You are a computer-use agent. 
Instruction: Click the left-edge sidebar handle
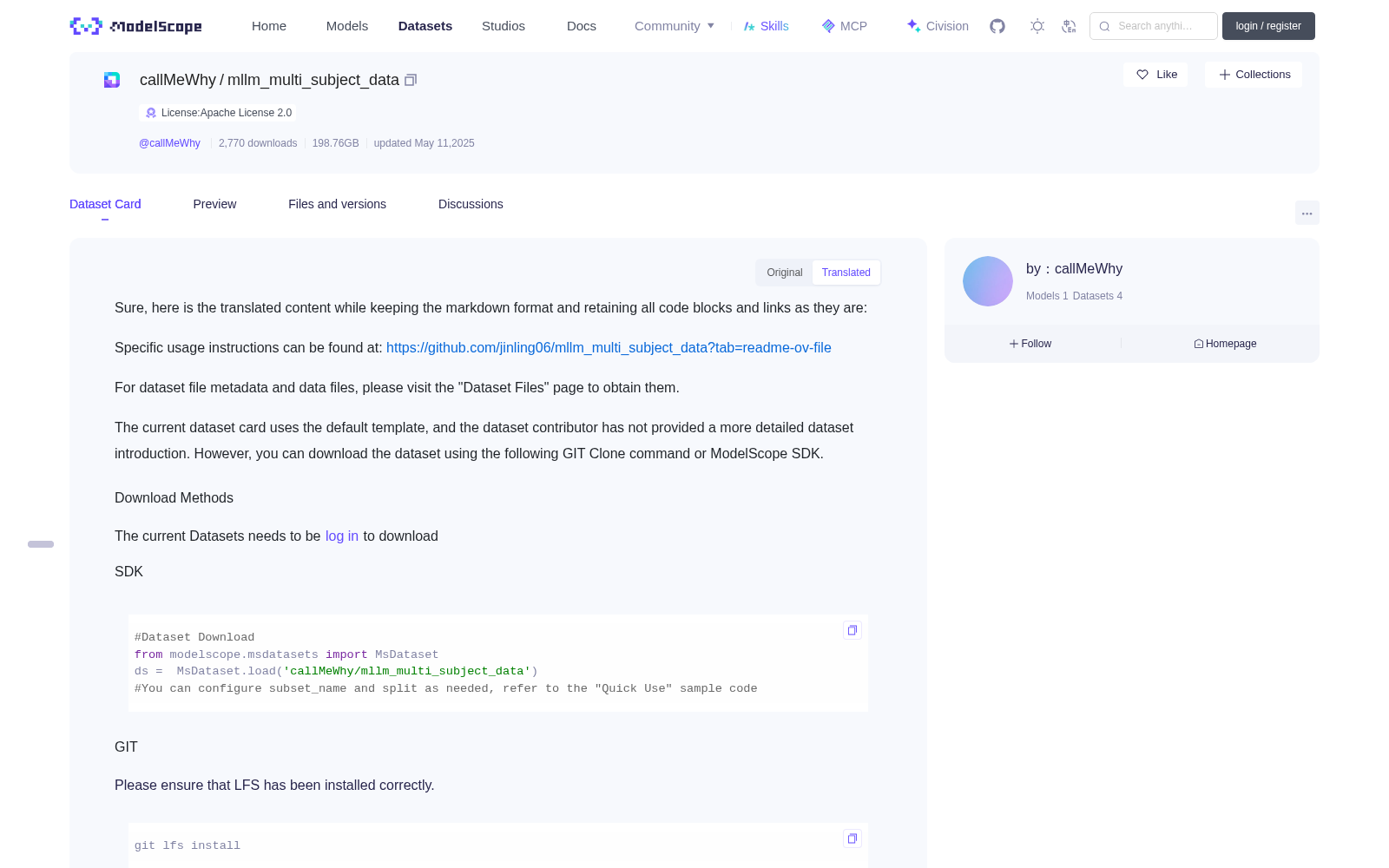coord(41,544)
